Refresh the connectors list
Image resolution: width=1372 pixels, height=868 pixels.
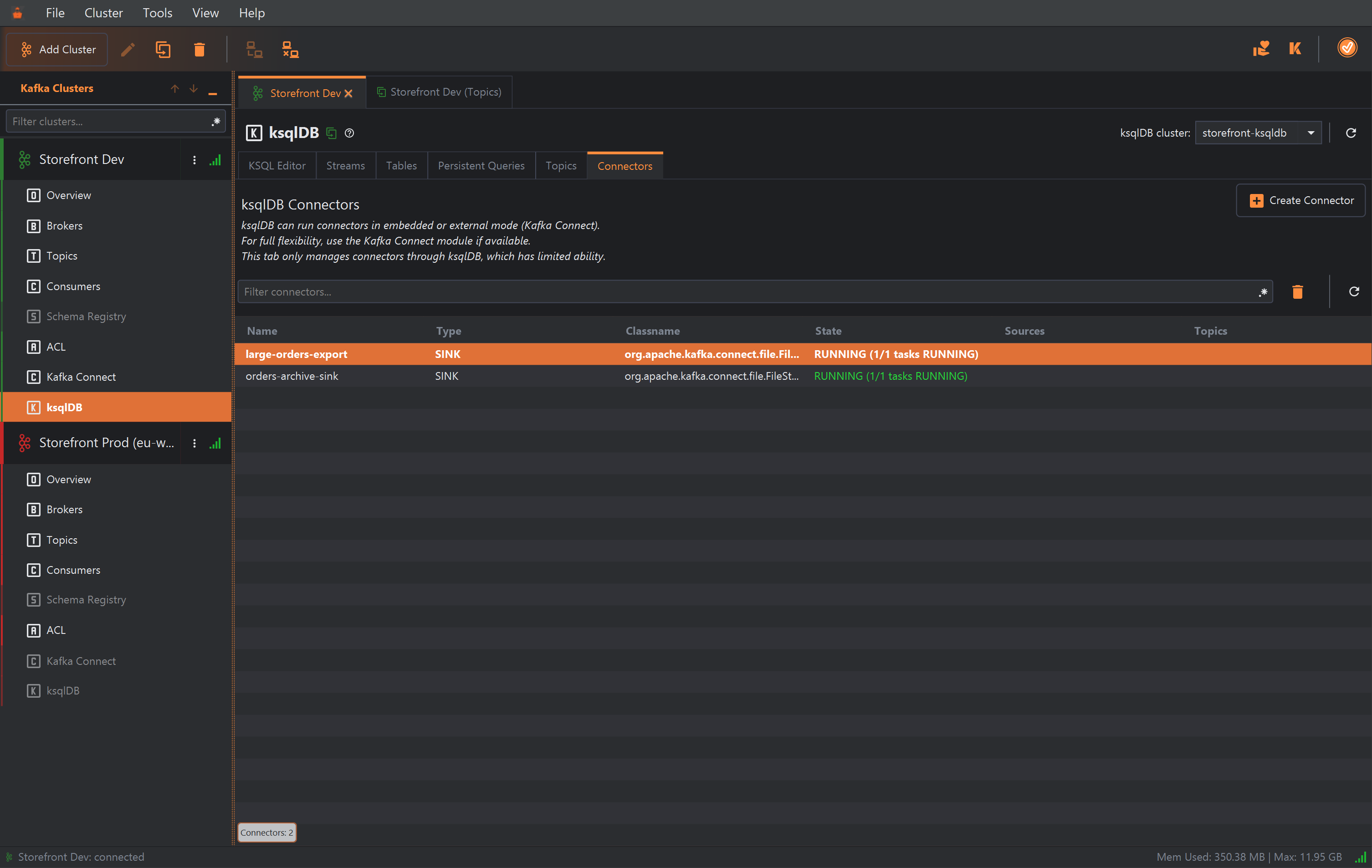click(x=1354, y=291)
